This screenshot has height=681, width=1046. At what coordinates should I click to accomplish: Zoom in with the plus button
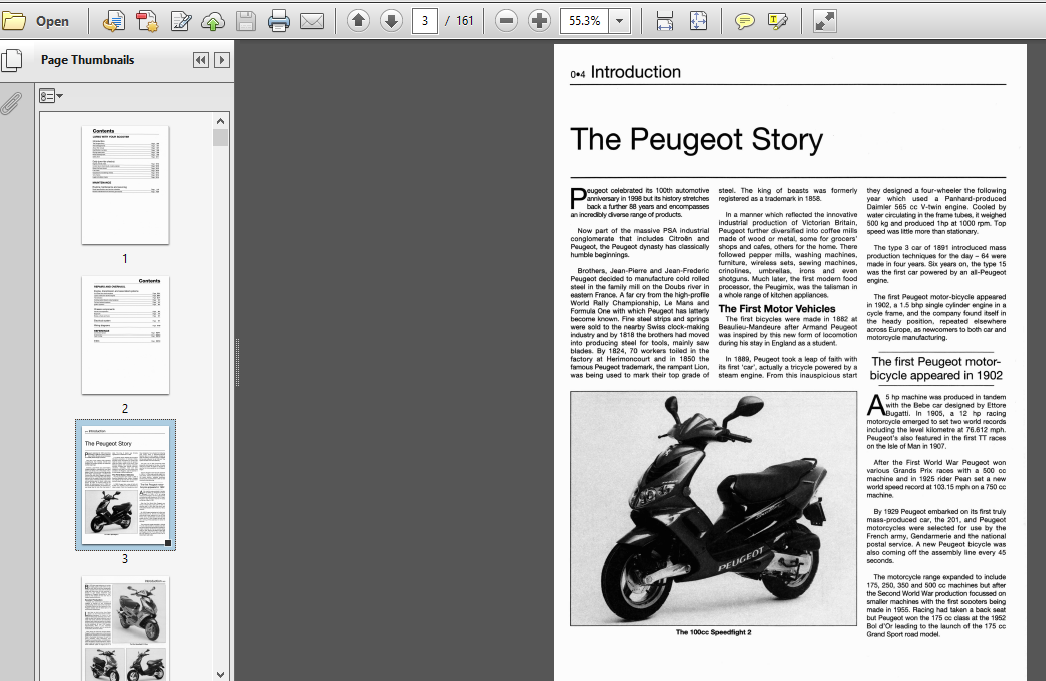539,21
